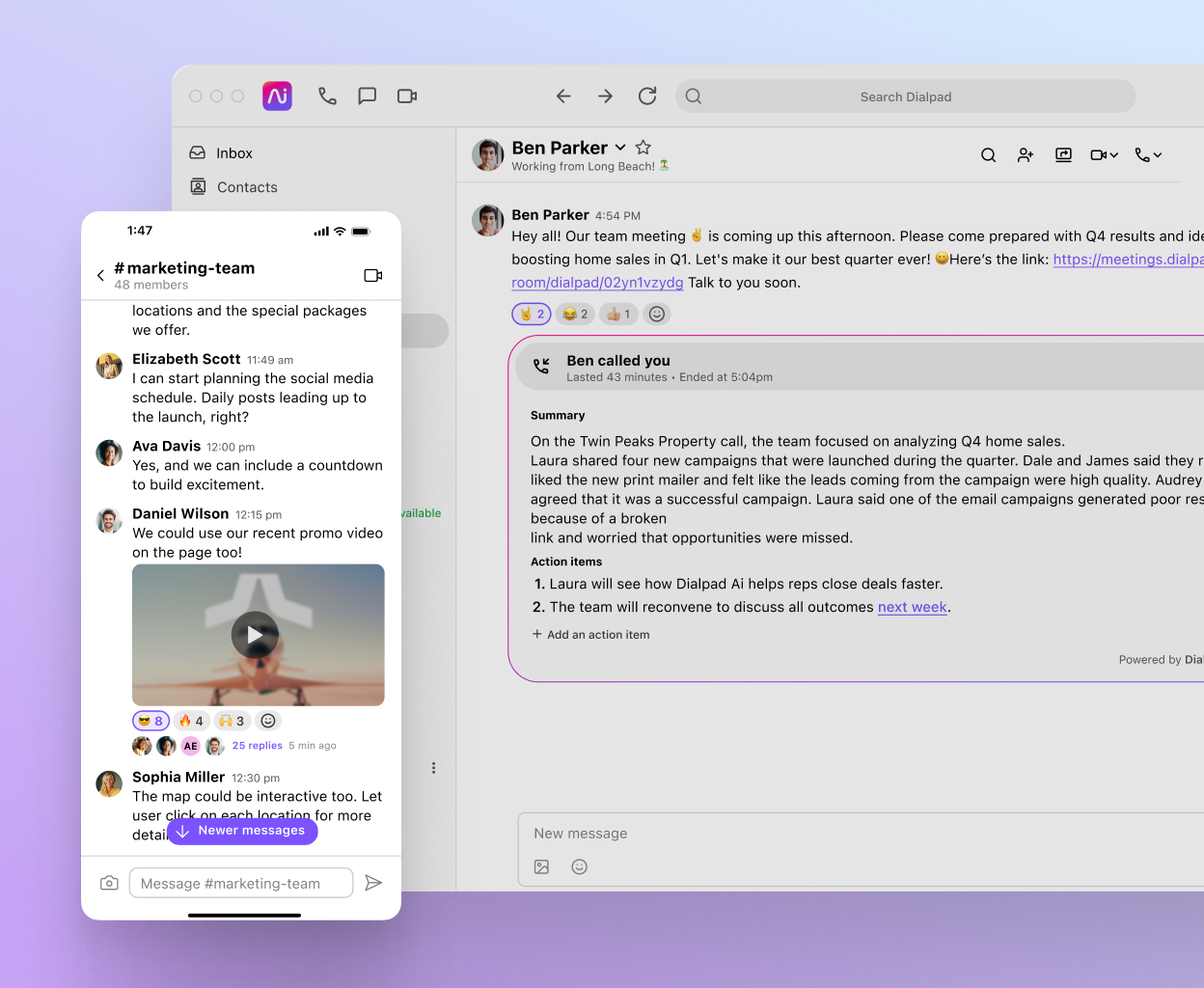Toggle the rock-on emoji reaction on Ben's message
This screenshot has height=988, width=1204.
pyautogui.click(x=531, y=314)
